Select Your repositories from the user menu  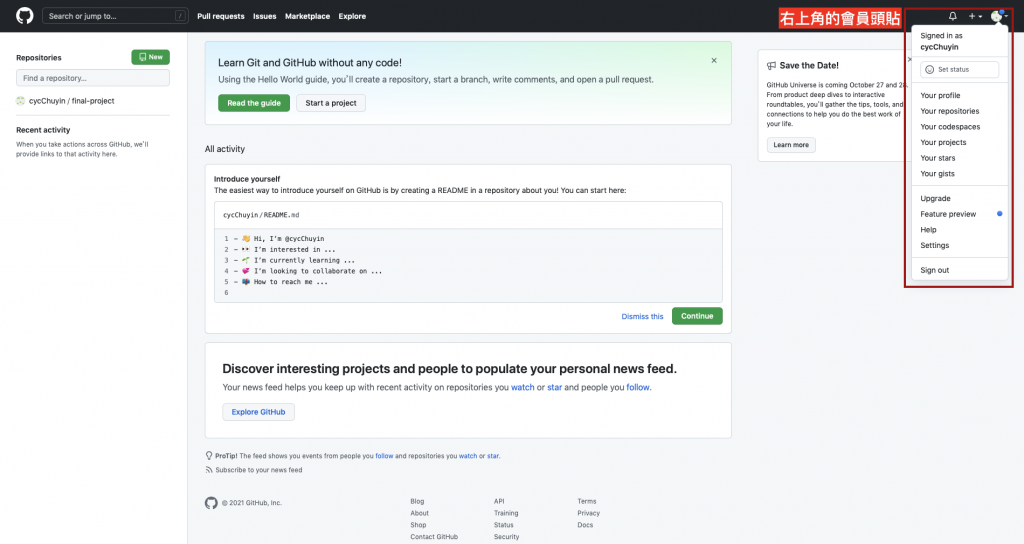[x=950, y=111]
